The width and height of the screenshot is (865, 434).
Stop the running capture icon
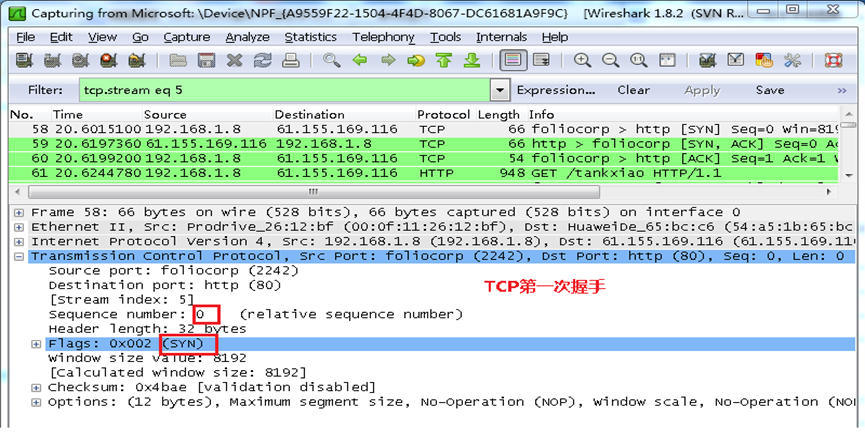pyautogui.click(x=109, y=60)
